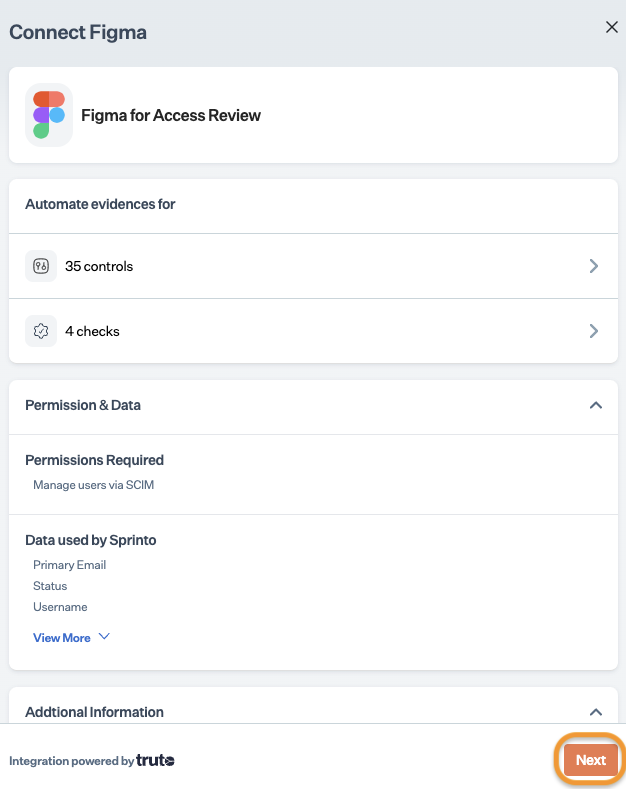Image resolution: width=626 pixels, height=789 pixels.
Task: Click the View More down chevron
Action: pyautogui.click(x=104, y=637)
